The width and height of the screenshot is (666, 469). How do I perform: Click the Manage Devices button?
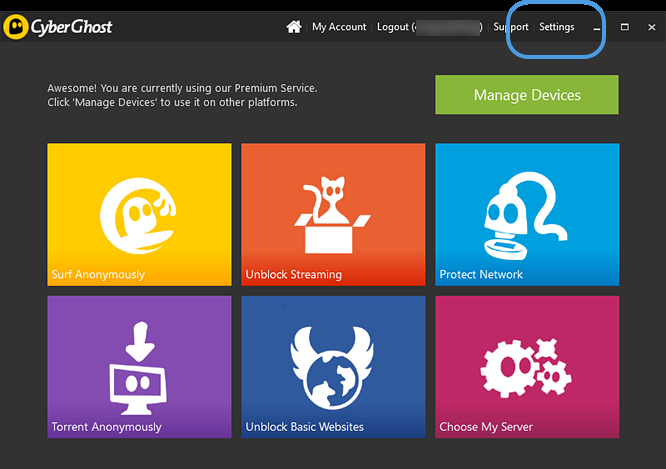pyautogui.click(x=527, y=95)
